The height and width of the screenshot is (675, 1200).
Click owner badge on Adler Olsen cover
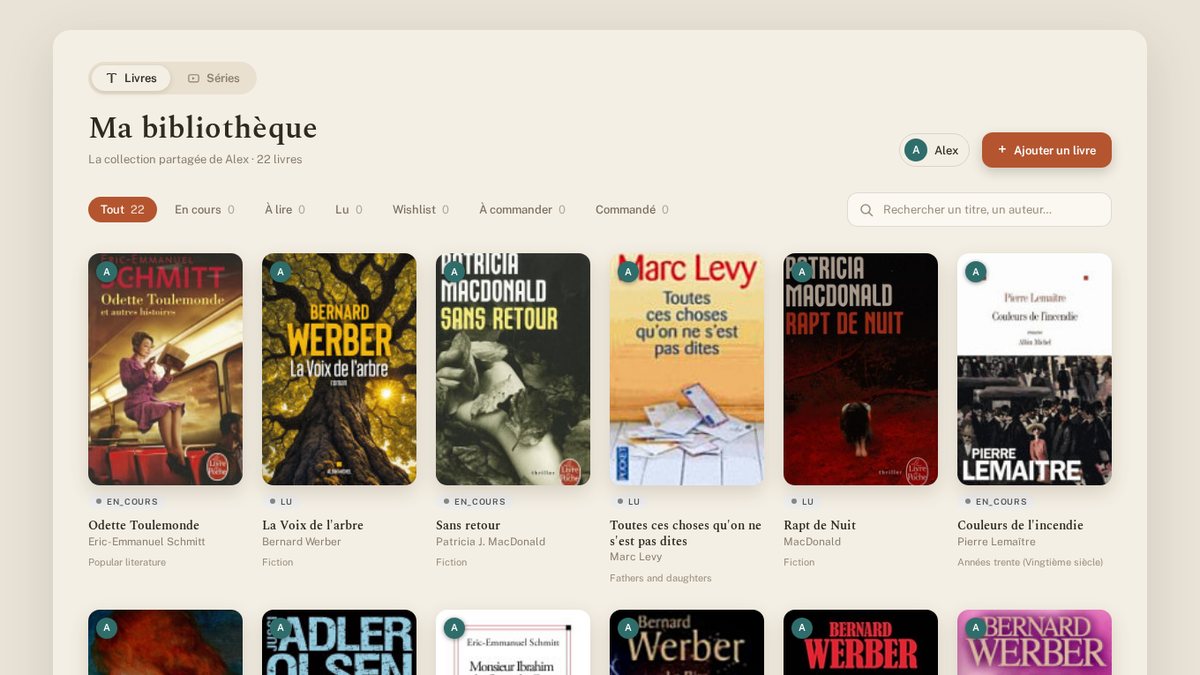[281, 628]
